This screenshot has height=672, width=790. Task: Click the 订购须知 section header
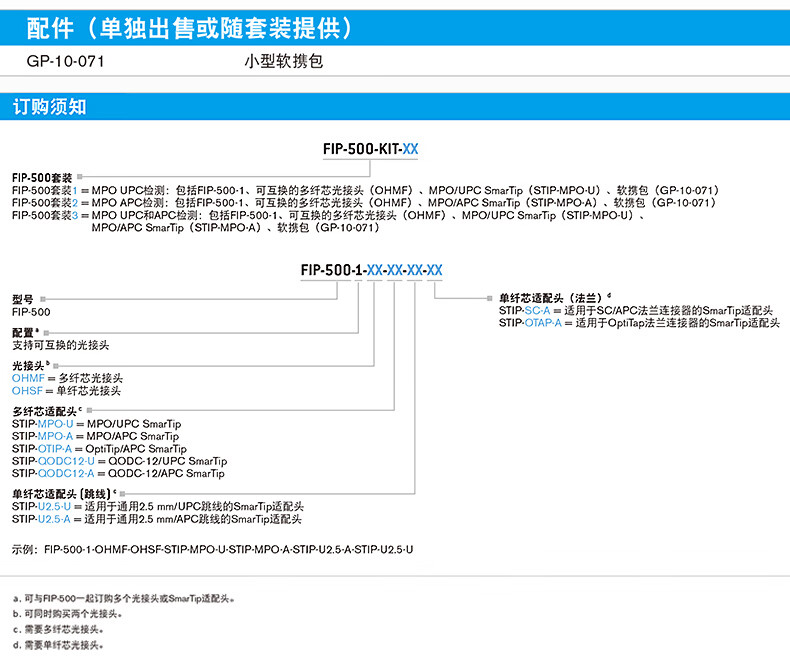pyautogui.click(x=49, y=107)
